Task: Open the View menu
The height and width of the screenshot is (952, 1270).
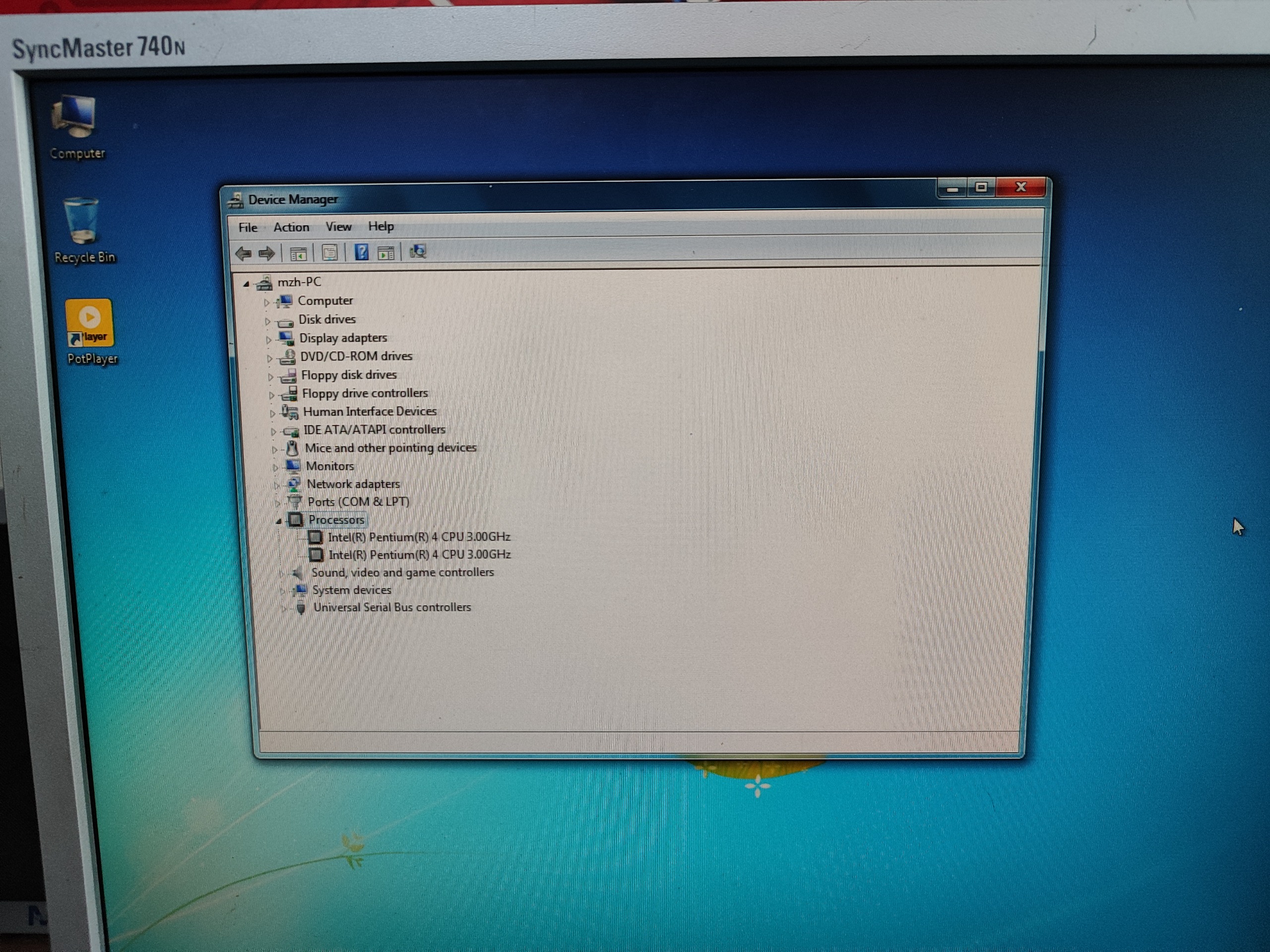Action: [x=339, y=227]
